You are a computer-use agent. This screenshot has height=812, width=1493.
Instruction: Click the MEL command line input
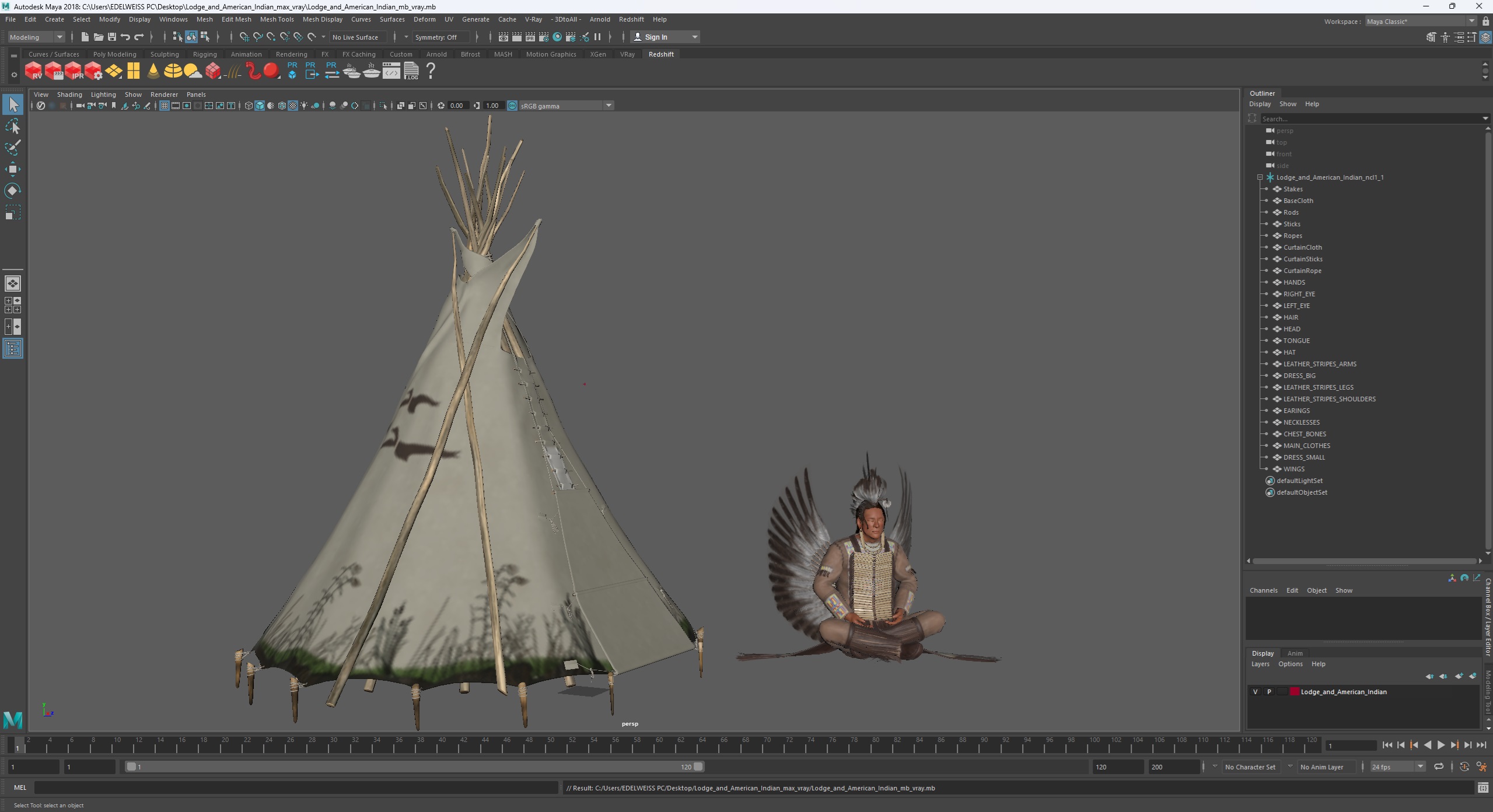pyautogui.click(x=296, y=787)
